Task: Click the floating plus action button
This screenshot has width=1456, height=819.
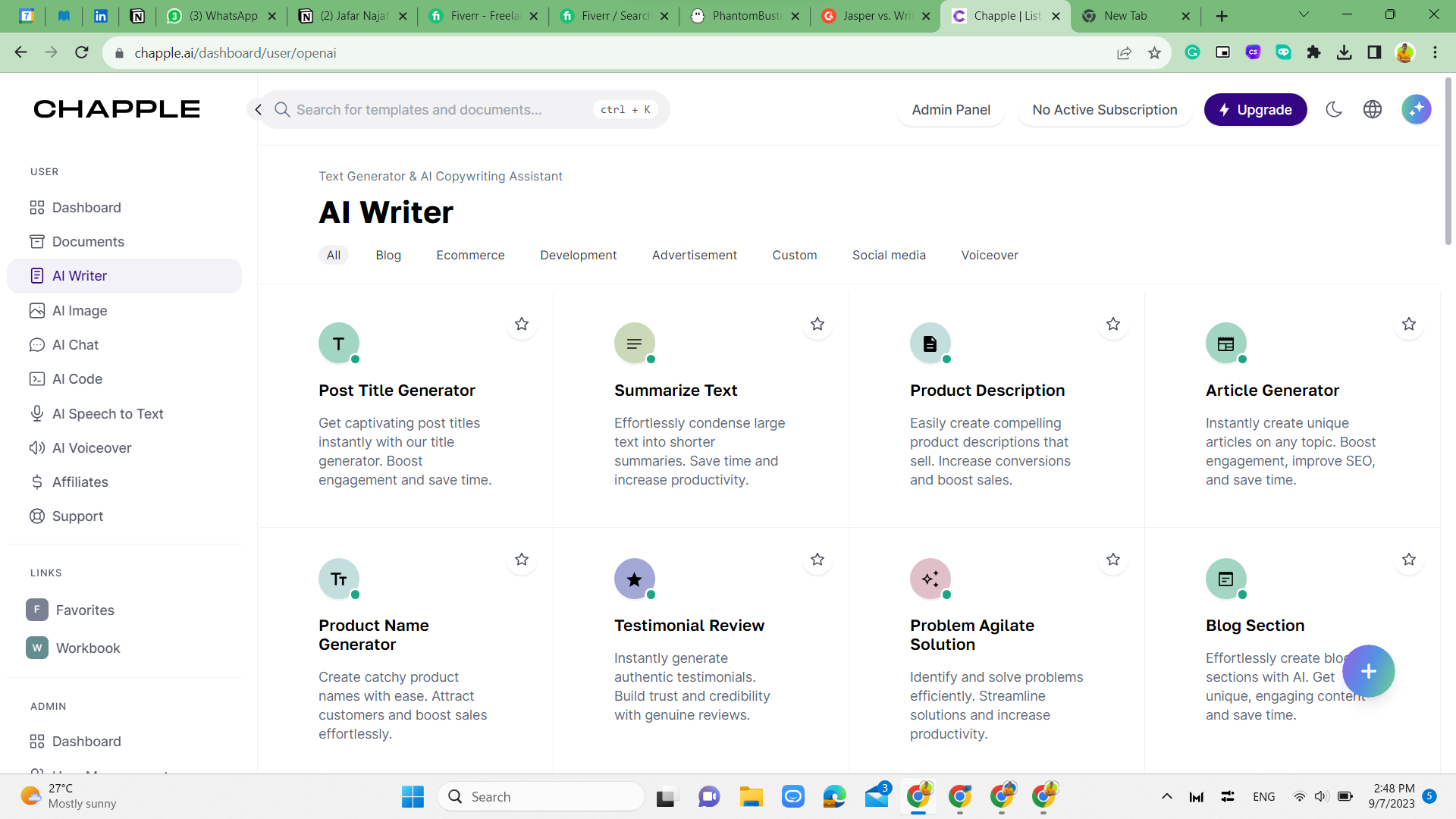Action: (x=1368, y=671)
